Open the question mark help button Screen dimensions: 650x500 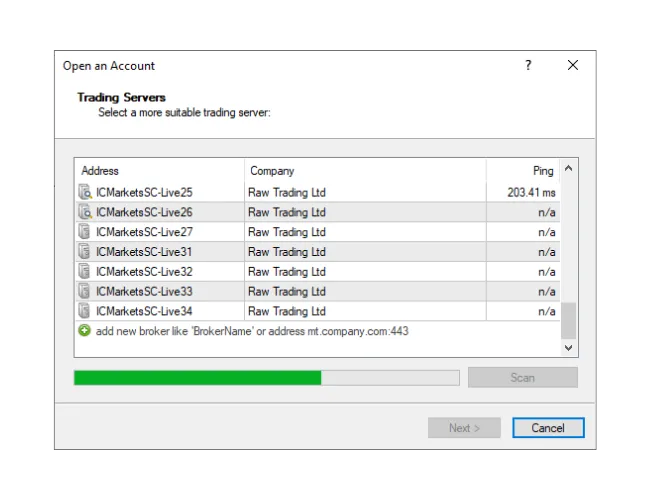pos(528,65)
